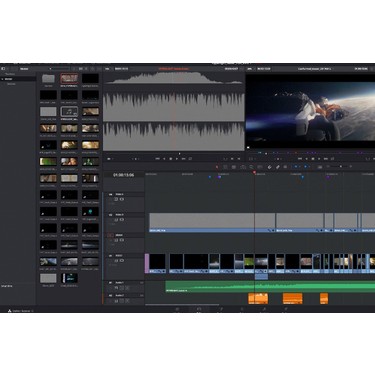The width and height of the screenshot is (375, 375).
Task: Toggle visibility eye of Video 2 track
Action: (122, 240)
